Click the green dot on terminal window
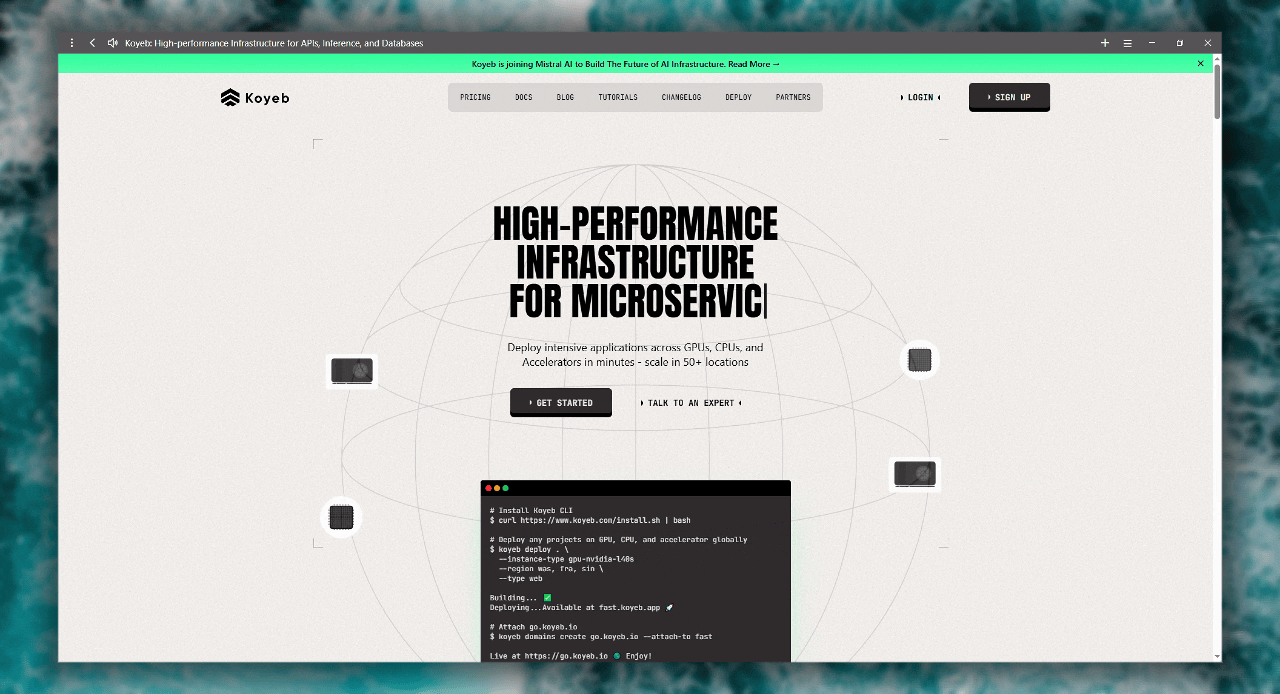Screen dimensions: 1280x694 (506, 488)
